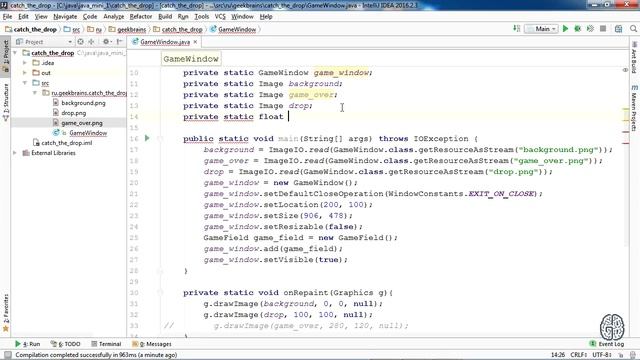Open the Messages tool window button

(x=152, y=344)
